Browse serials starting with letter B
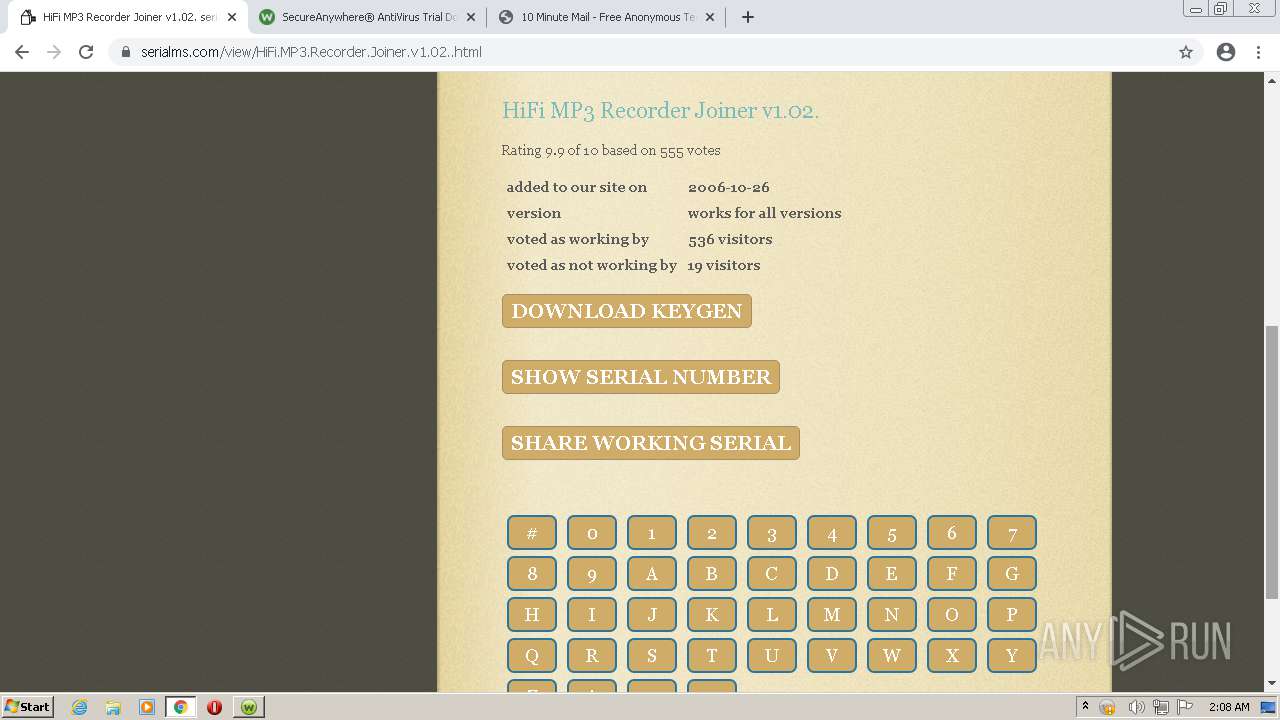 click(x=712, y=574)
